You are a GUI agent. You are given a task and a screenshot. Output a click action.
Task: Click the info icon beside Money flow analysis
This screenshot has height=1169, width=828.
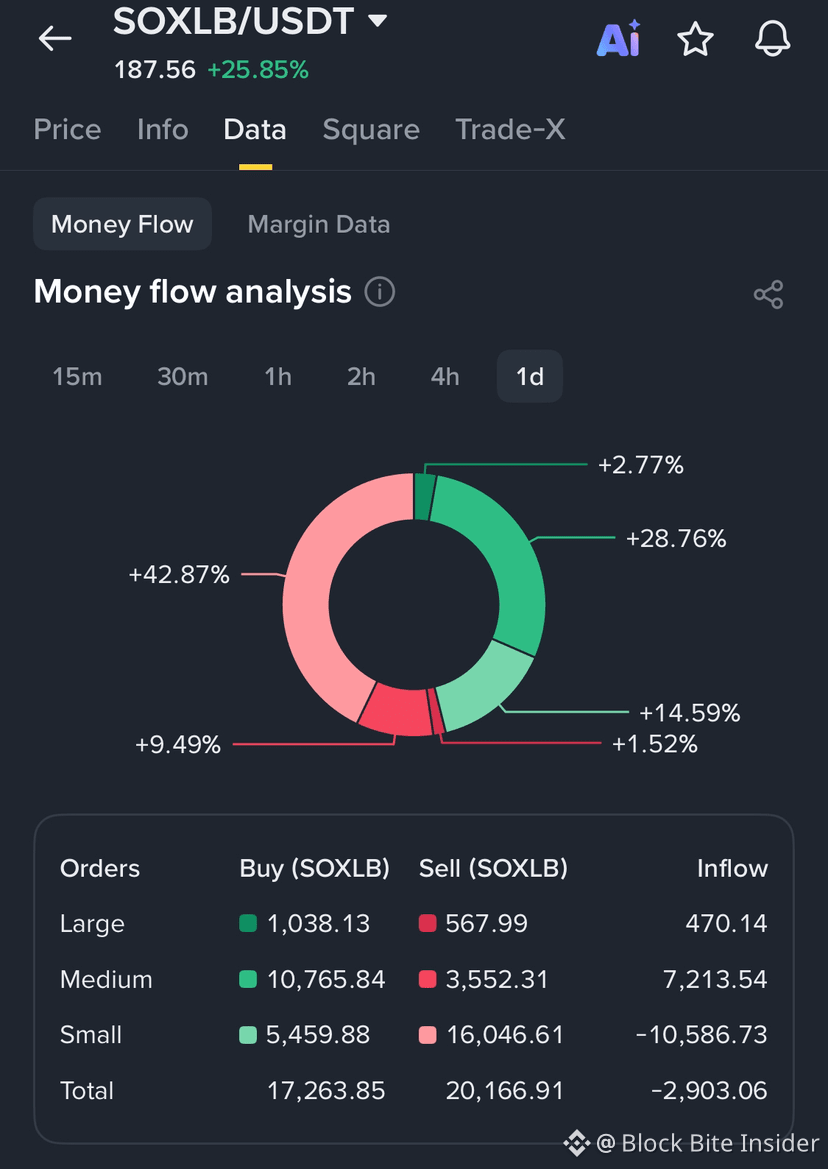tap(379, 292)
